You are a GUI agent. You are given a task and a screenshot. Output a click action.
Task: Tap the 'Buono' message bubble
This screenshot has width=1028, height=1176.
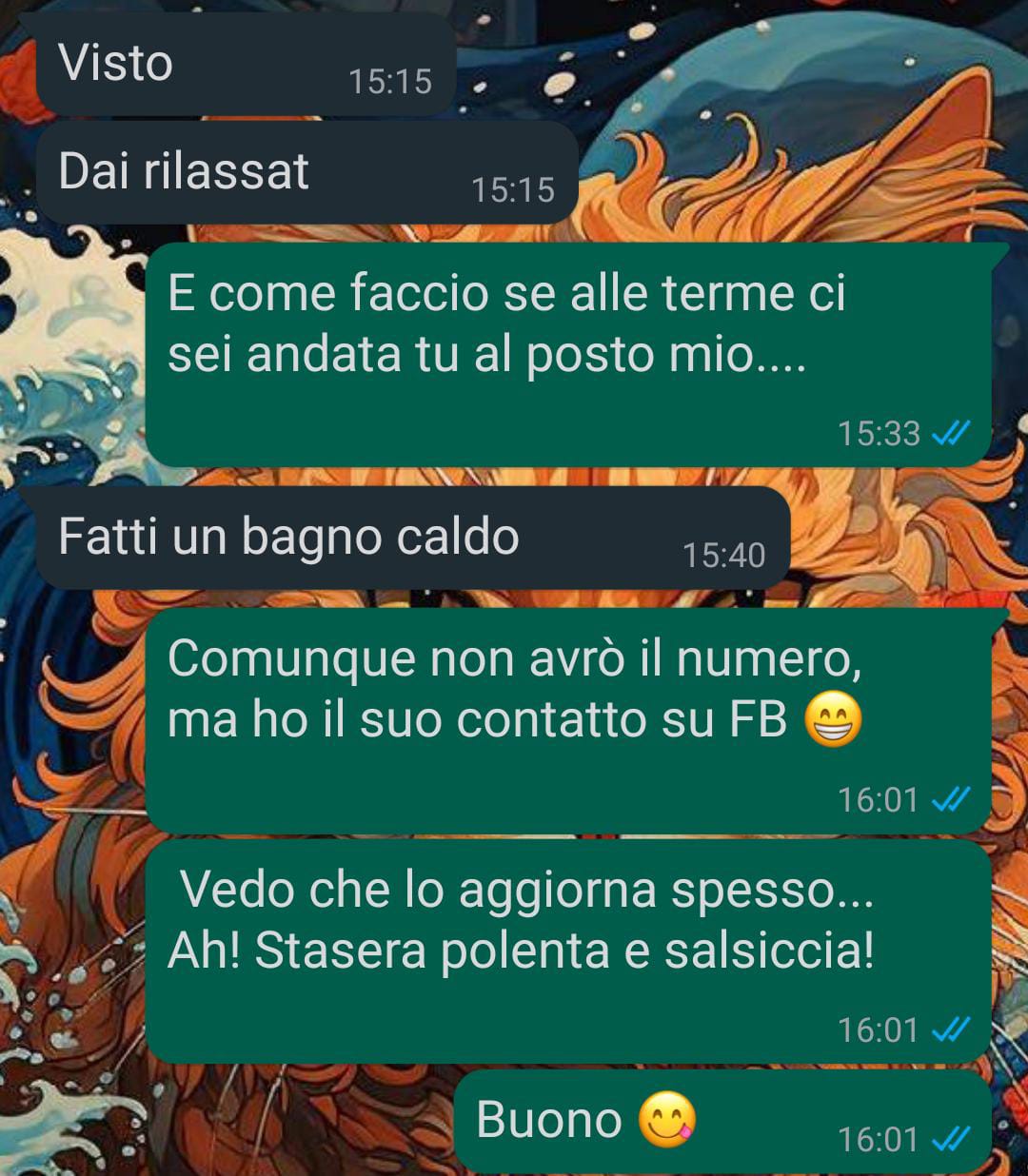(x=722, y=1121)
